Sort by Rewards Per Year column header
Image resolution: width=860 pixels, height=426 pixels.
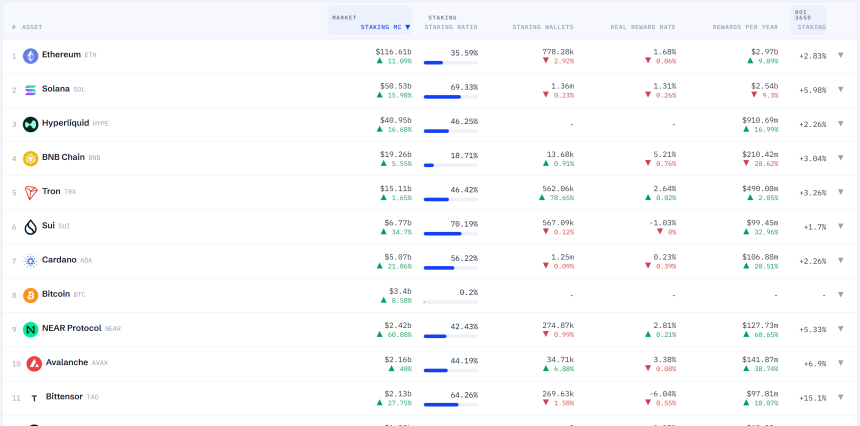(745, 27)
